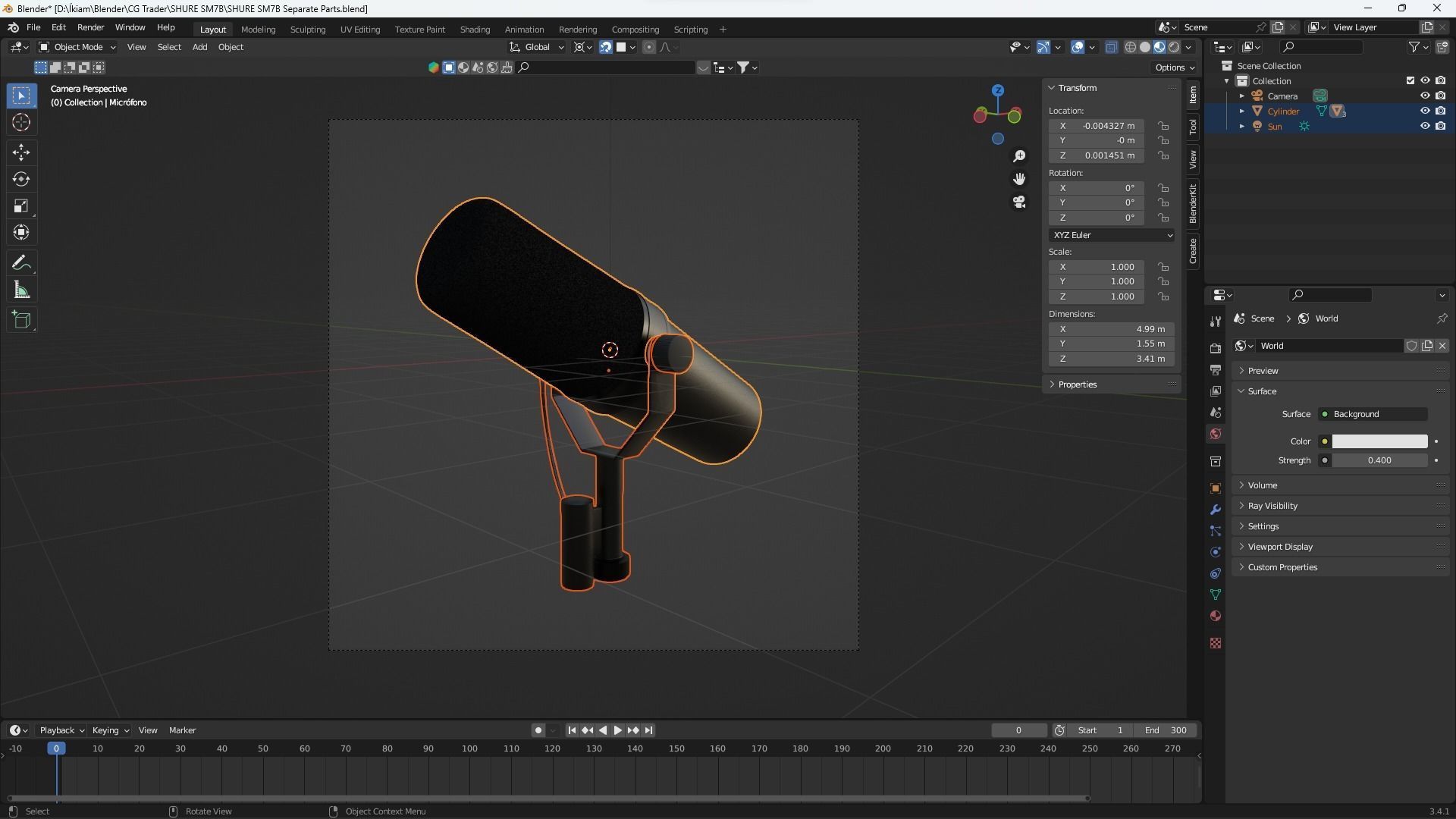This screenshot has width=1456, height=819.
Task: Open View Layer properties tab
Action: 1216,391
